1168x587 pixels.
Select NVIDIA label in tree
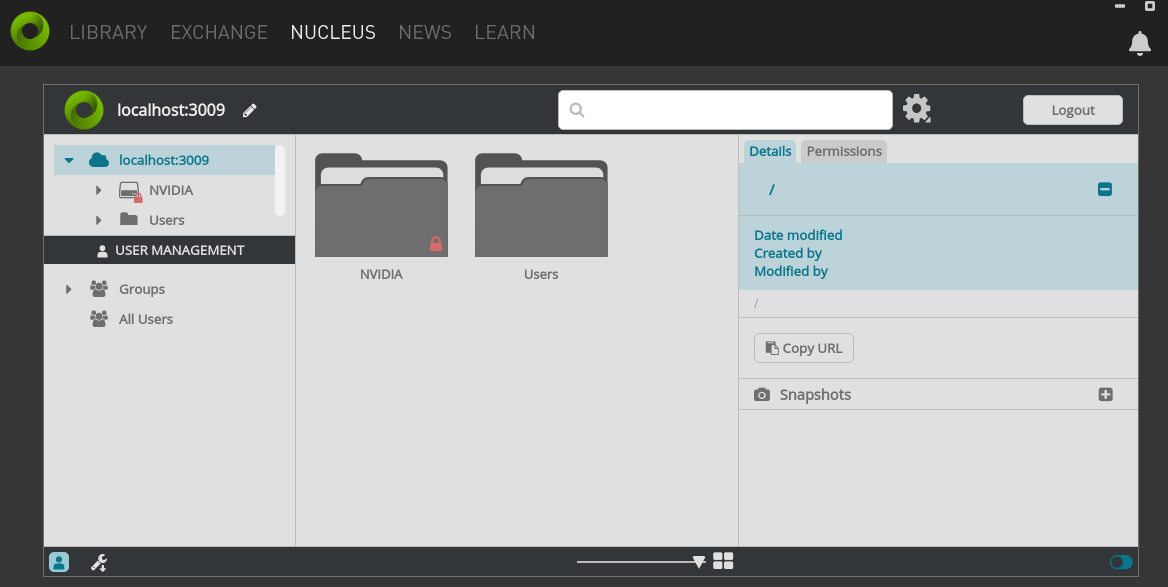click(171, 190)
